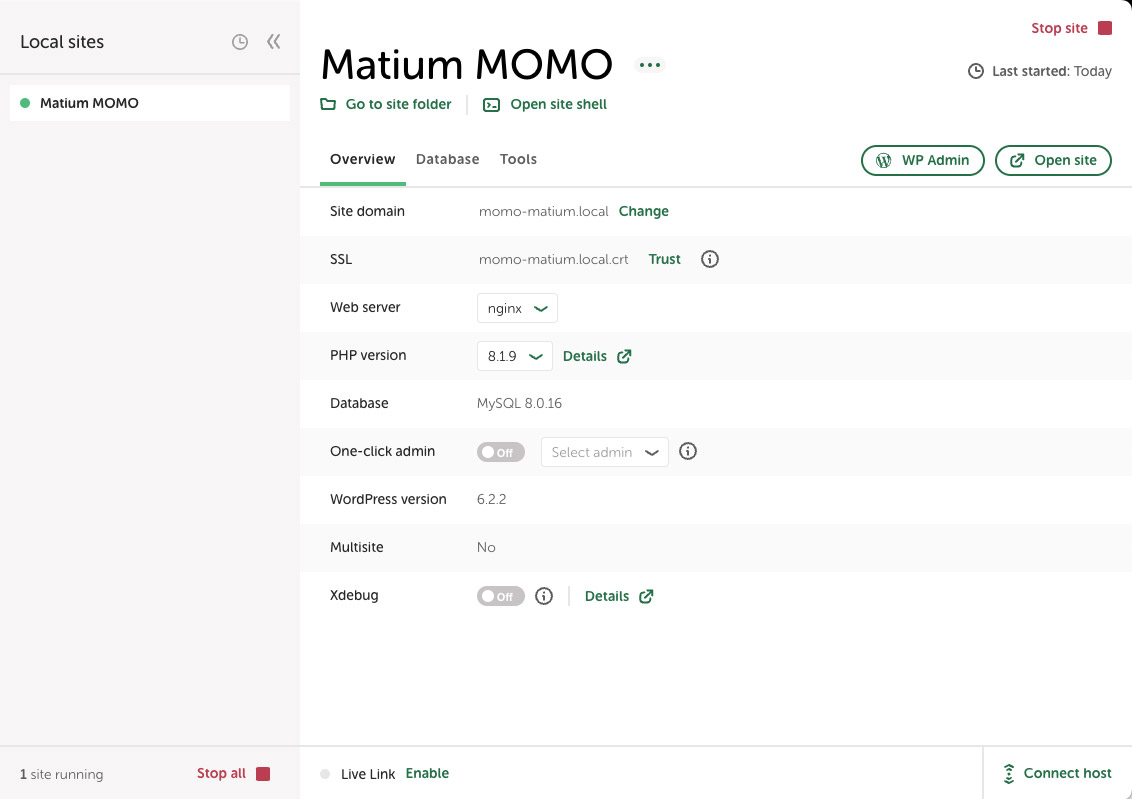Click the Xdebug info icon
The width and height of the screenshot is (1132, 799).
coord(544,596)
